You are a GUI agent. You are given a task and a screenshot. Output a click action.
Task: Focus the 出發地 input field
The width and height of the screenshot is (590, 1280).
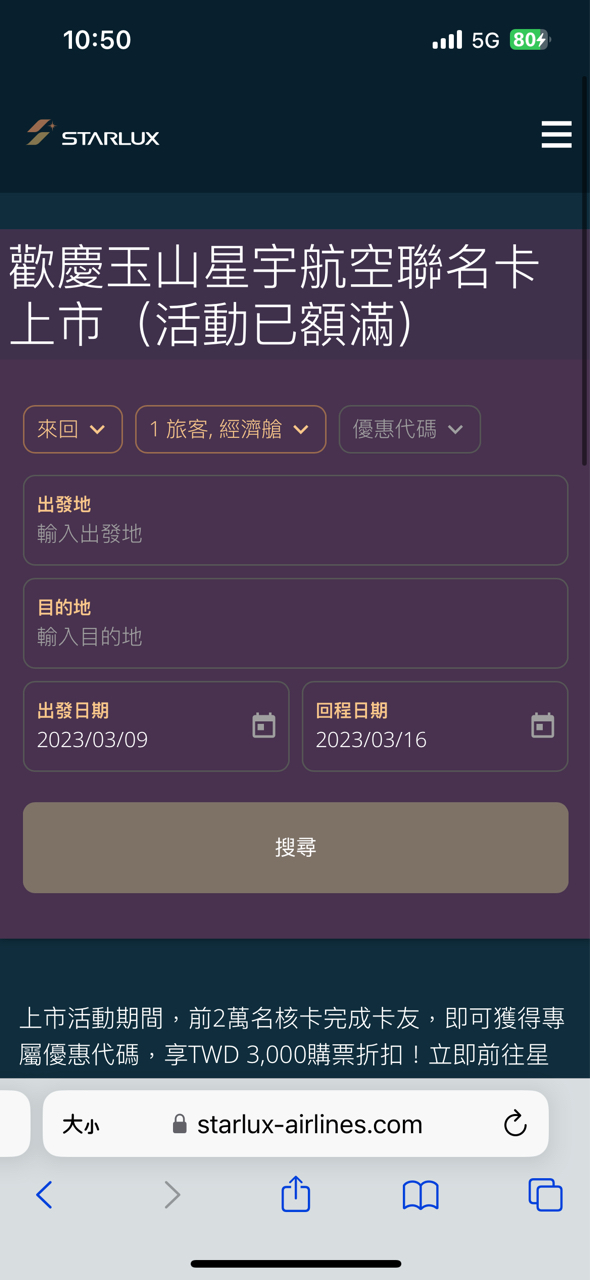296,520
